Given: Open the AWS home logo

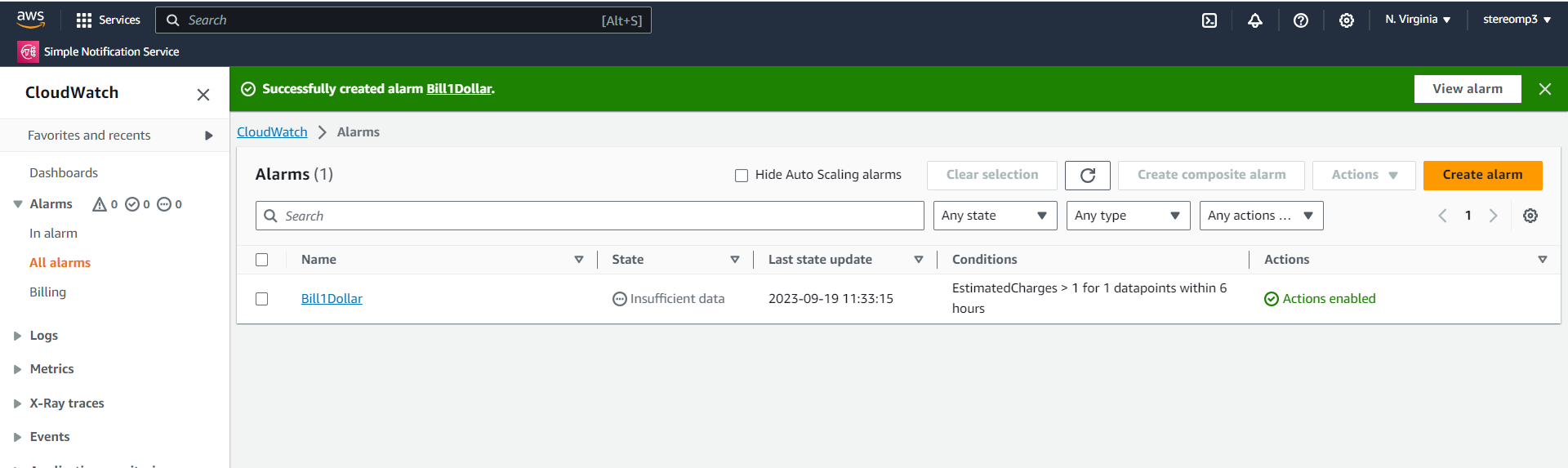Looking at the screenshot, I should click(x=30, y=20).
